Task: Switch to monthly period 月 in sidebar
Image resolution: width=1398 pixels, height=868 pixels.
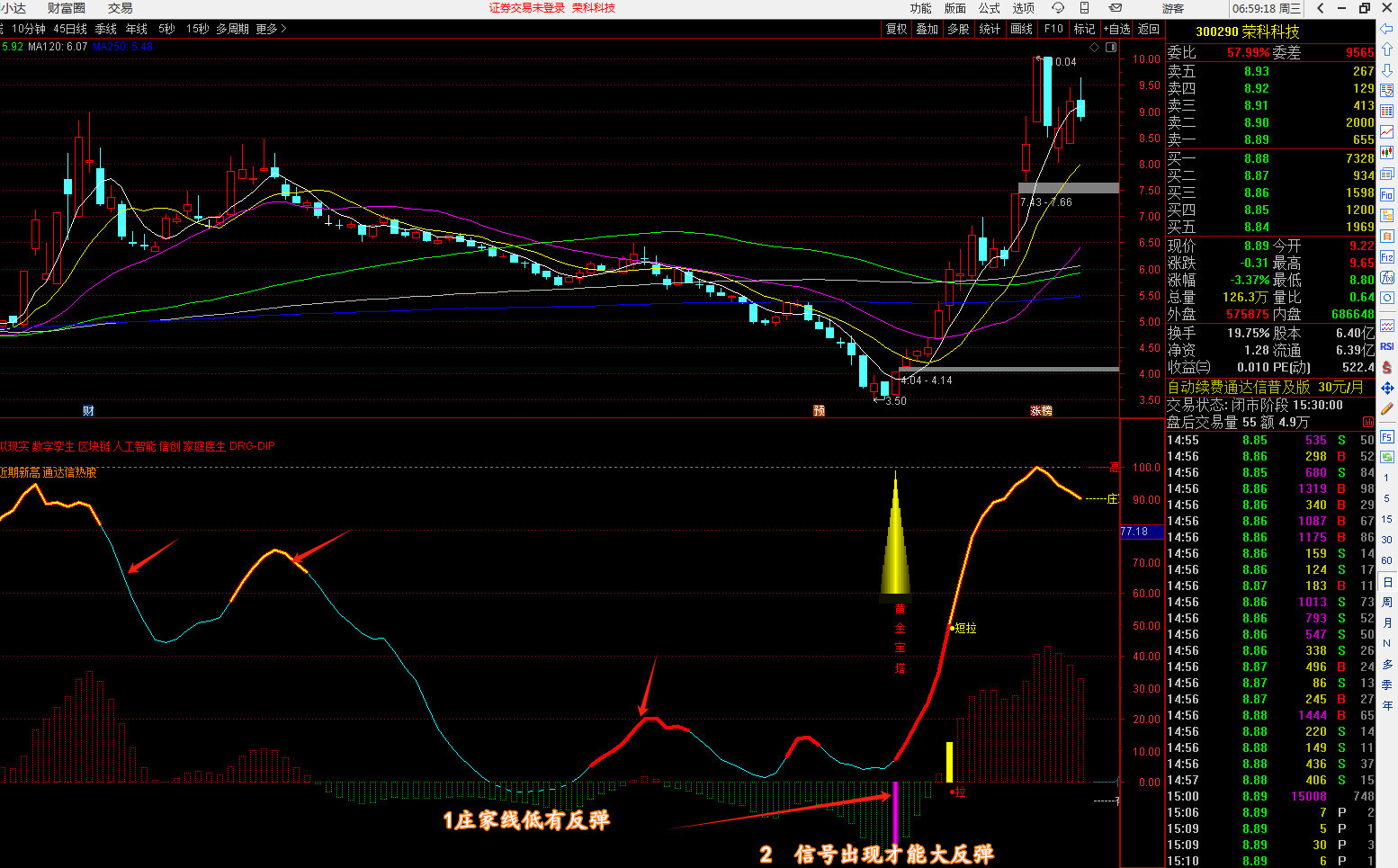Action: click(1386, 623)
